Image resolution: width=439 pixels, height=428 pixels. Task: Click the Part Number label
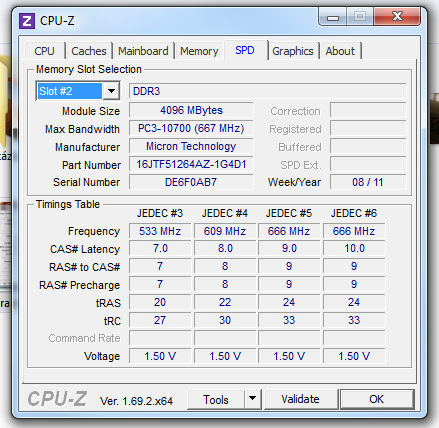click(91, 165)
